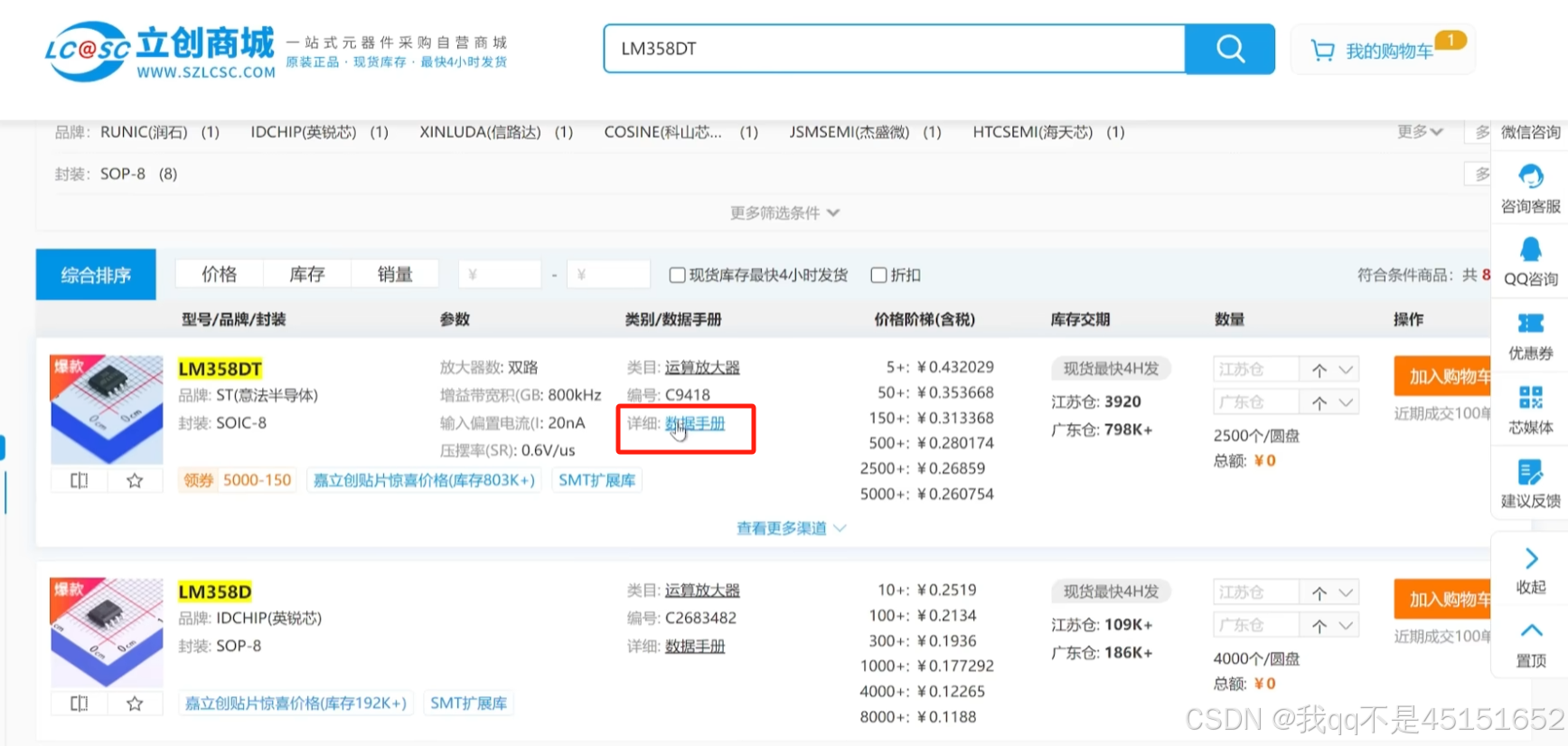Click 广东仓 quantity field for LM358D
Viewport: 1568px width, 746px height.
1256,625
